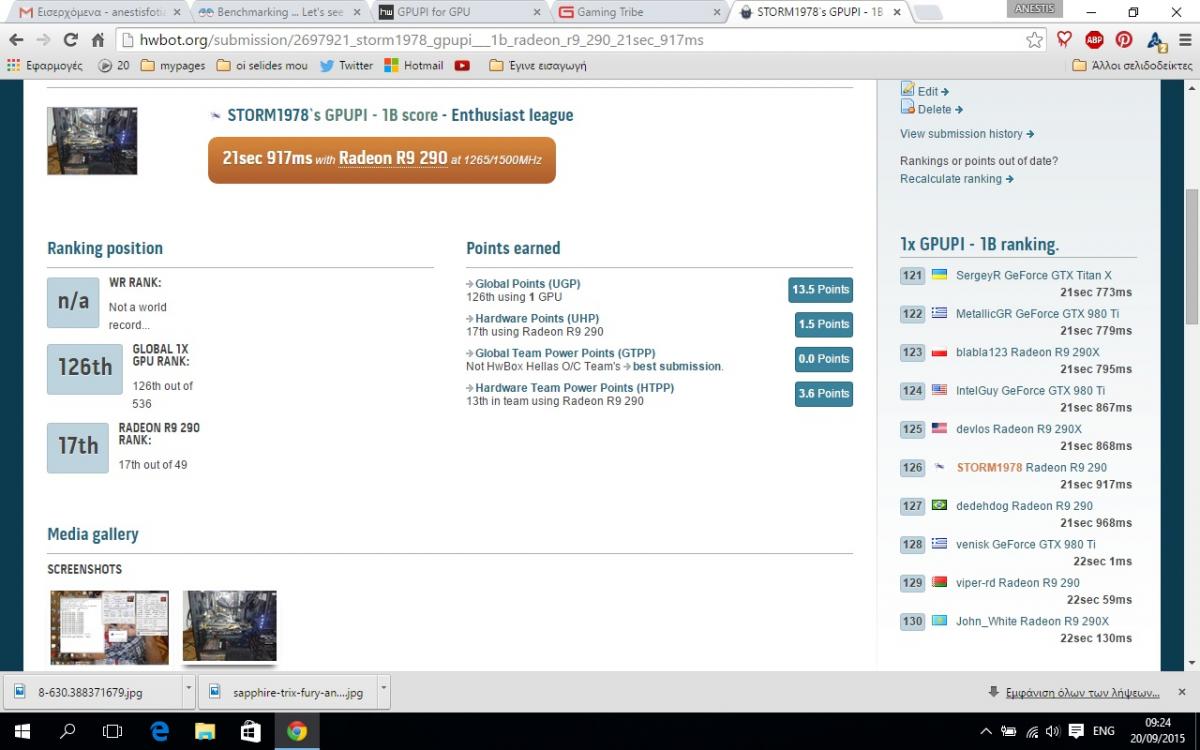Launch Microsoft Edge from taskbar
Image resolution: width=1200 pixels, height=750 pixels.
tap(160, 731)
